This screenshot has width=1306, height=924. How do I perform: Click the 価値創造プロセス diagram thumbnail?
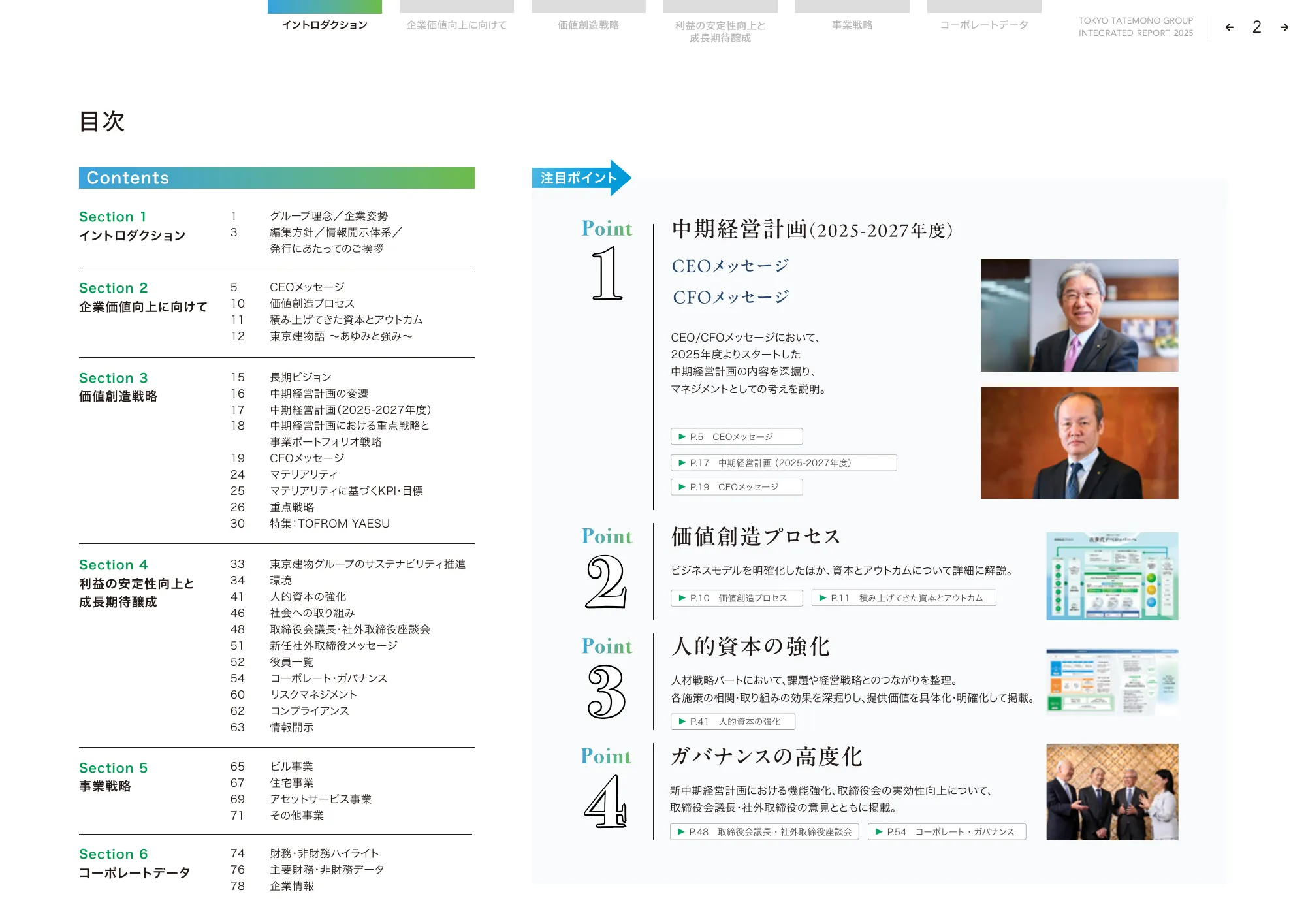tap(1112, 576)
